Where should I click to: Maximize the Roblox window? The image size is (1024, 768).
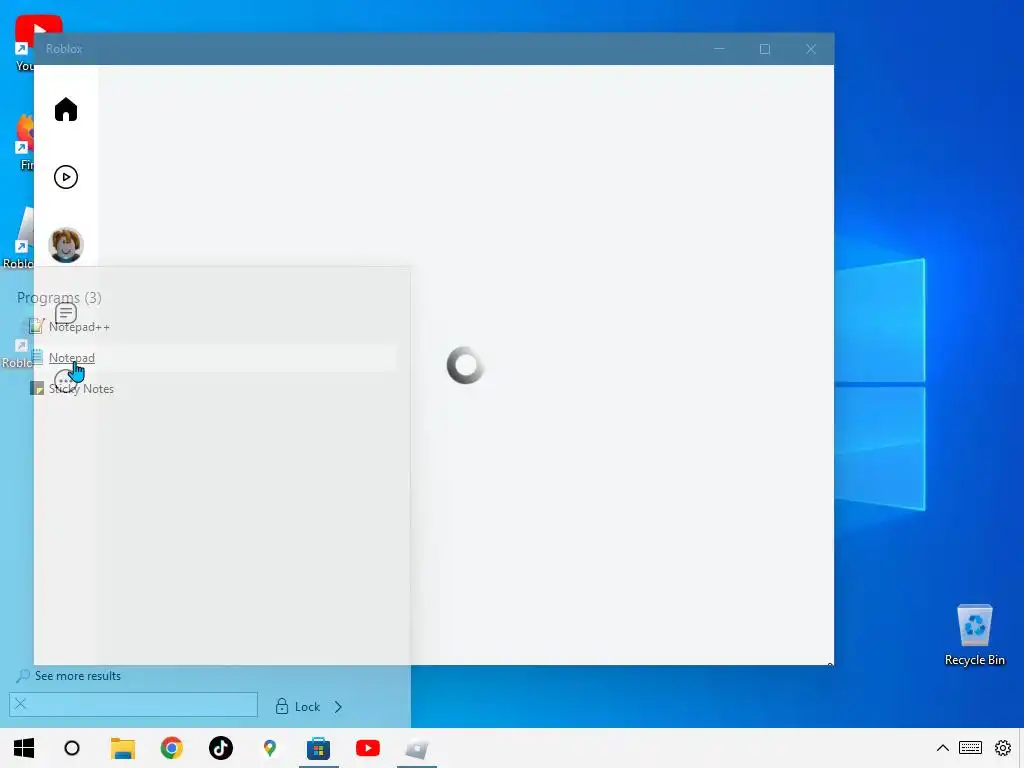click(x=765, y=49)
